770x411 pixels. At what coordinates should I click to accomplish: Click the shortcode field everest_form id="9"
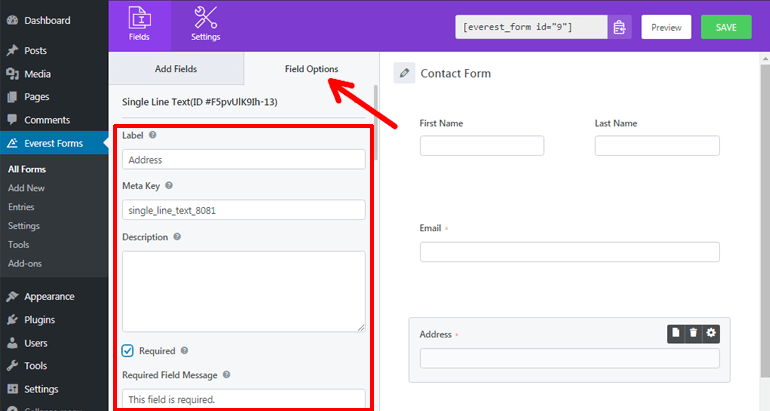(x=531, y=27)
